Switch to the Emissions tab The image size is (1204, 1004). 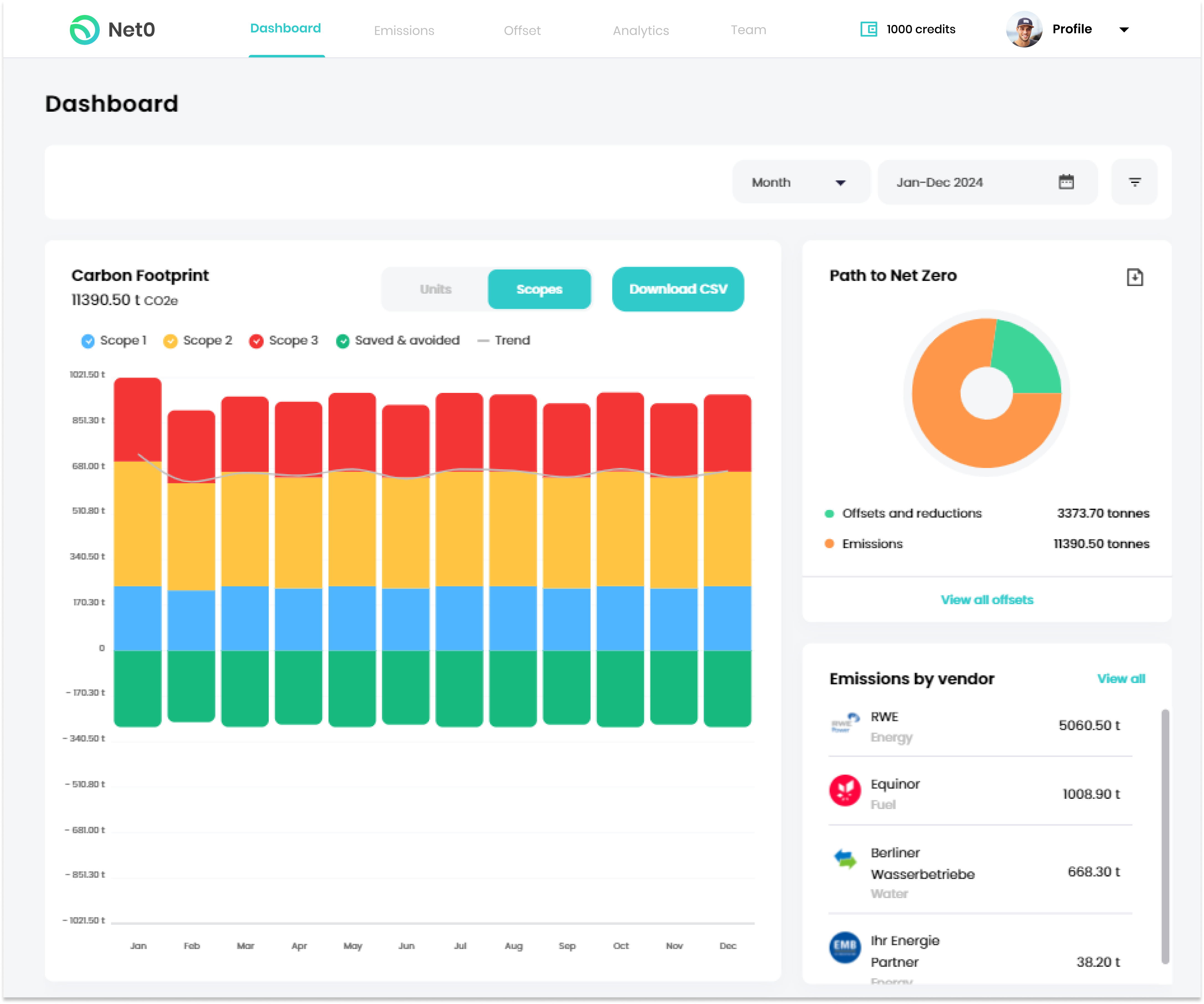(404, 30)
